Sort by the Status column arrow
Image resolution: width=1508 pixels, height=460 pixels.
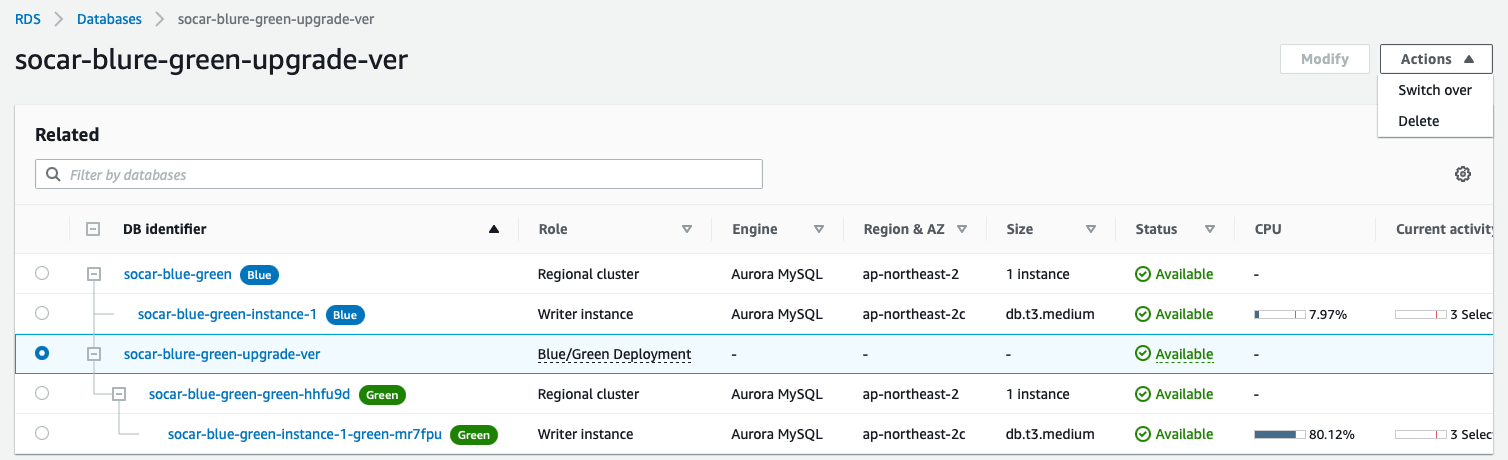pos(1210,229)
